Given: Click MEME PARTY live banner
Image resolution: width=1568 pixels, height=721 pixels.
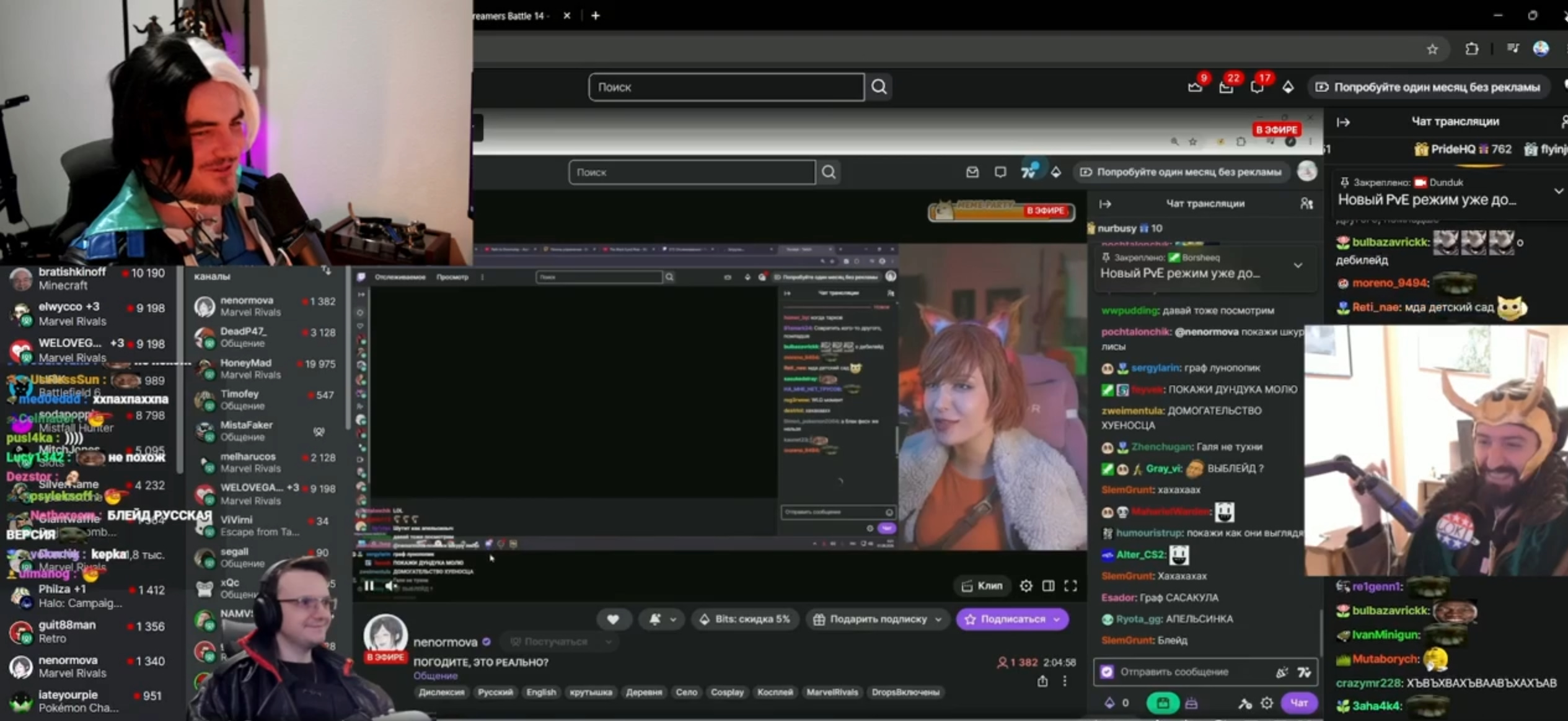Looking at the screenshot, I should coord(1001,211).
